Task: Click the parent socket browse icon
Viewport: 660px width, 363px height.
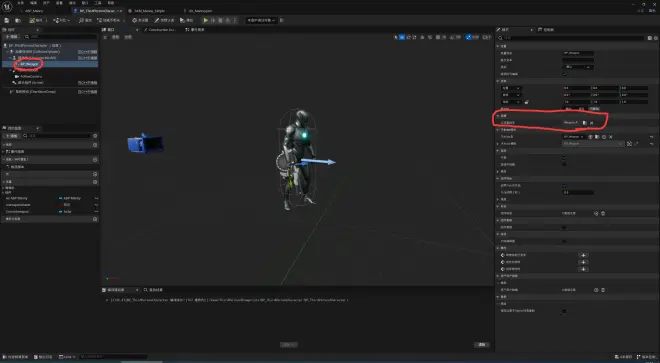Action: pos(585,123)
